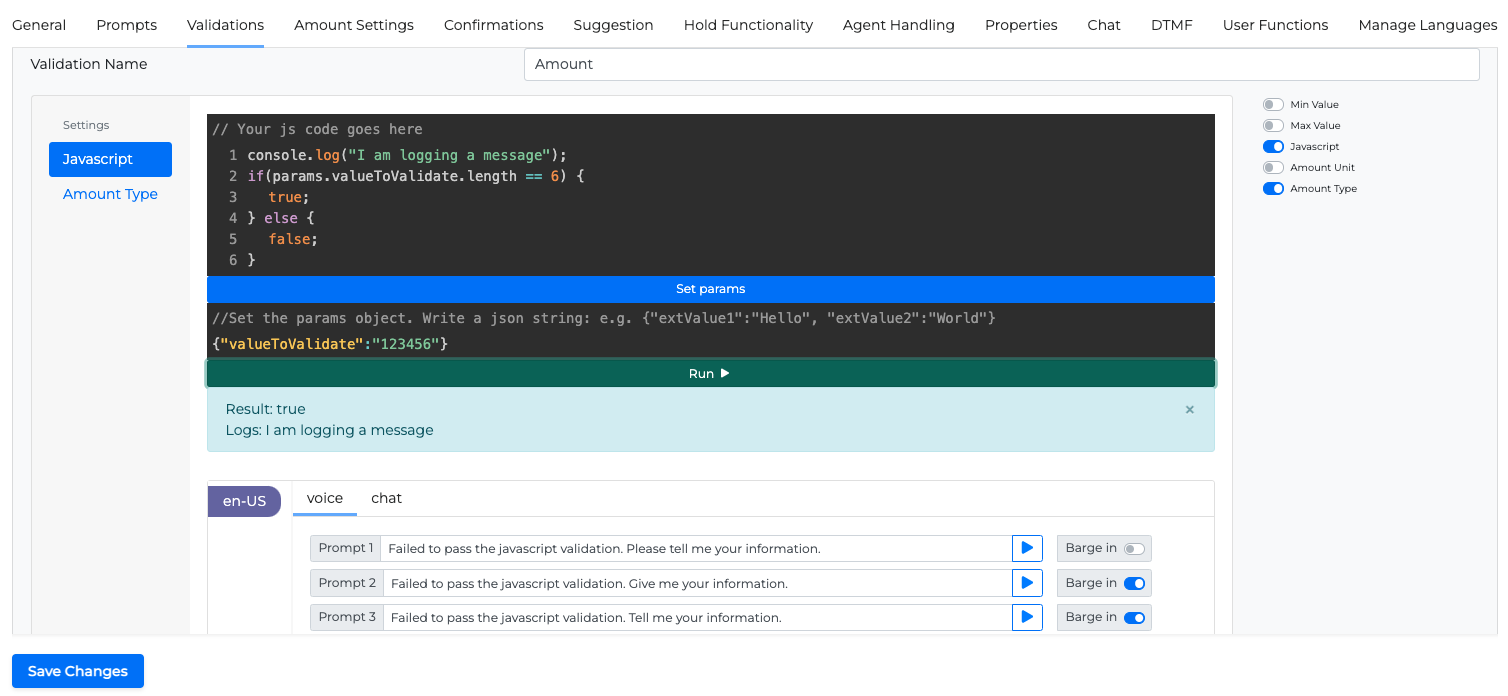Select the en-US language badge
1508x696 pixels.
point(244,501)
